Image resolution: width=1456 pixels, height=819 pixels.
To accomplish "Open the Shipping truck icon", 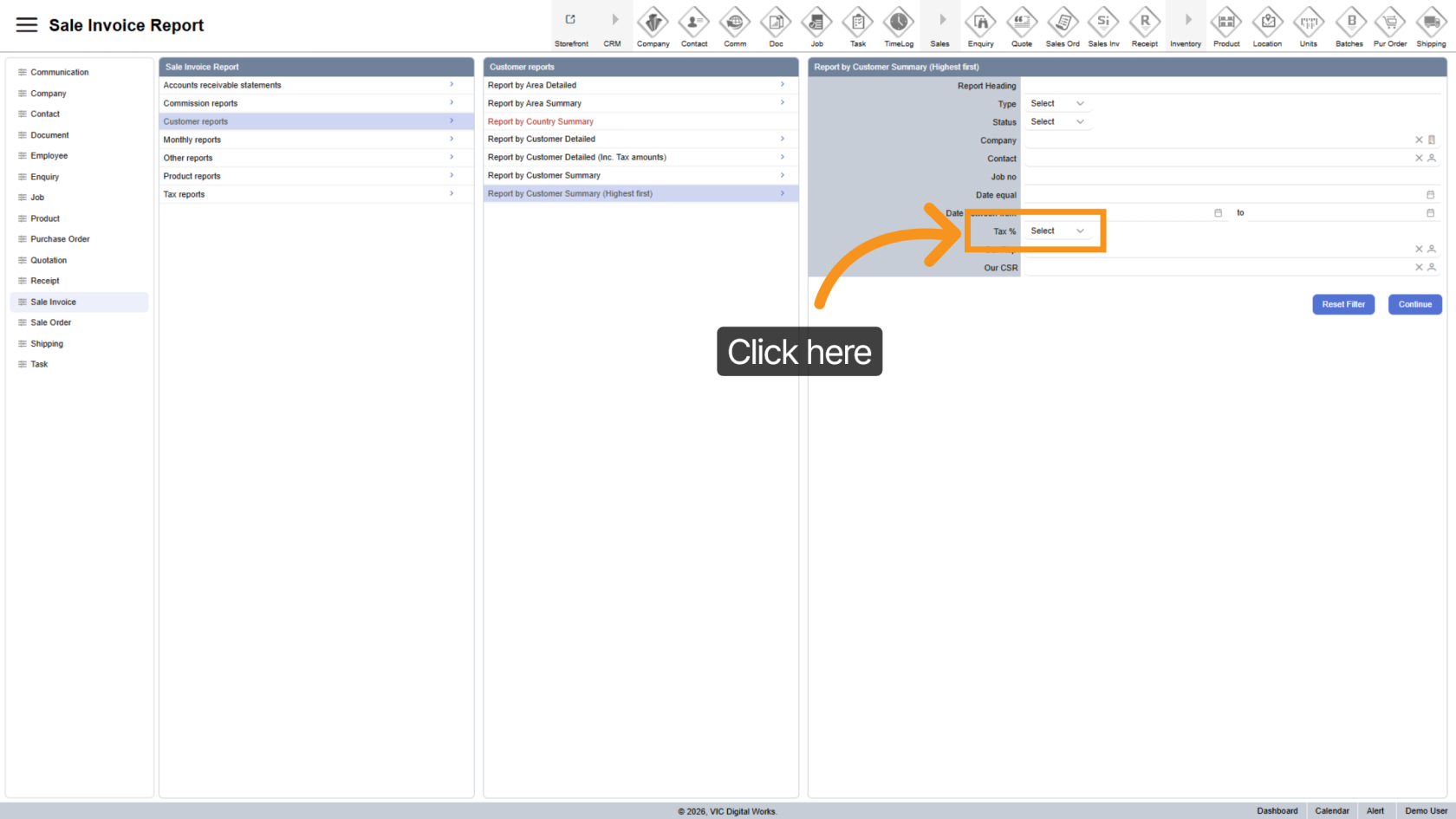I will (x=1431, y=22).
